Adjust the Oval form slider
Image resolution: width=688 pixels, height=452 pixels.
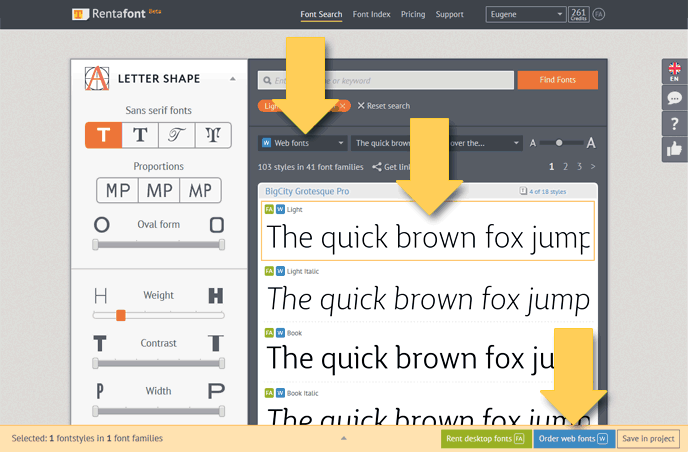tap(158, 244)
